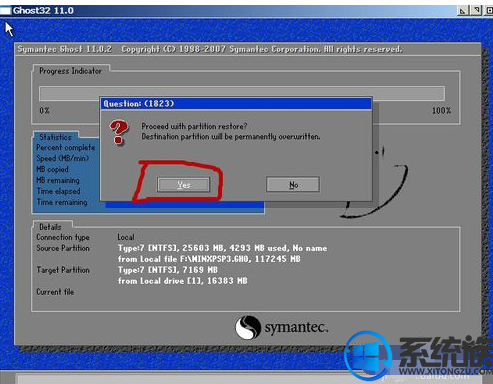Click the Windows logo watermark icon
Viewport: 493px width, 384px height.
368,356
